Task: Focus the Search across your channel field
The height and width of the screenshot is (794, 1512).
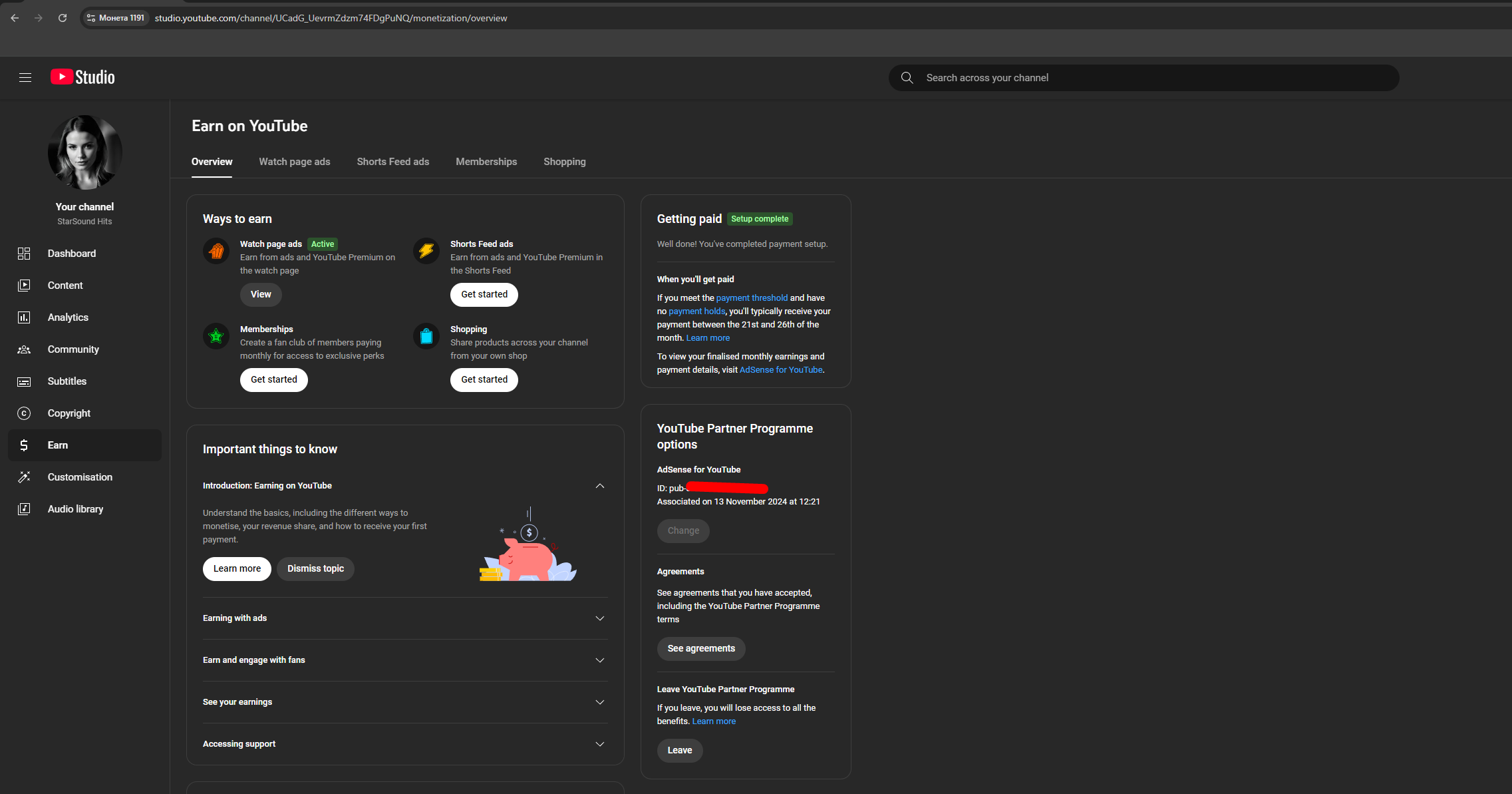Action: tap(1143, 78)
